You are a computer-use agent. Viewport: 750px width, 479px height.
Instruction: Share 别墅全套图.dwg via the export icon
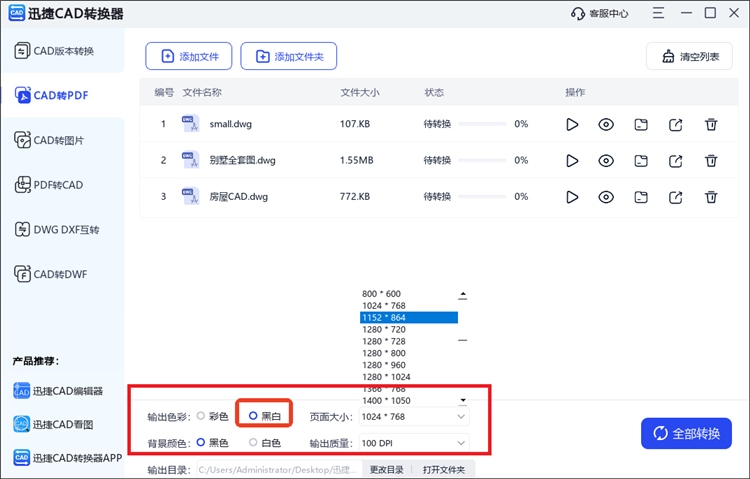[x=675, y=161]
